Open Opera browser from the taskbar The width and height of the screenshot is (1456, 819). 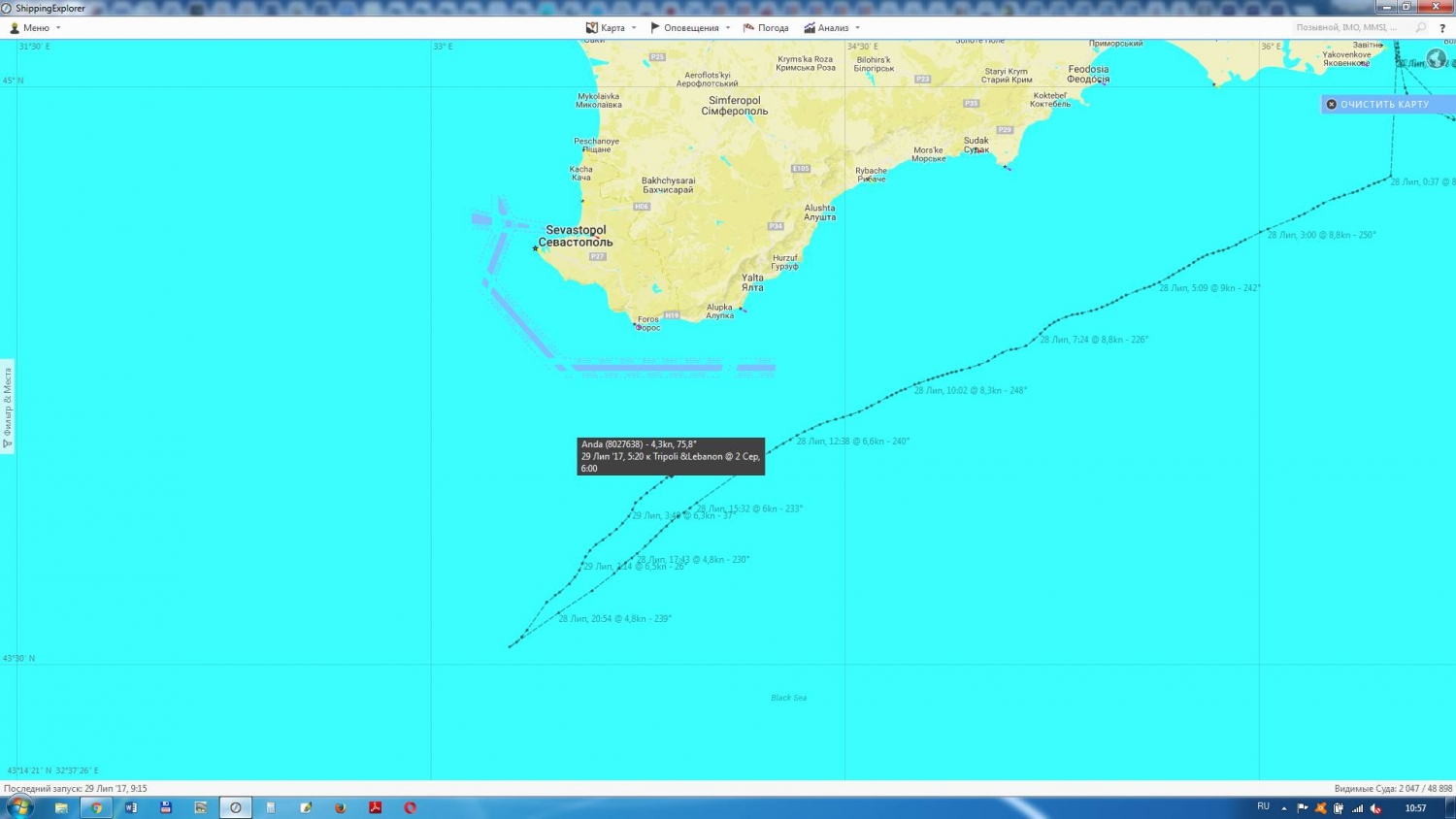pos(410,807)
